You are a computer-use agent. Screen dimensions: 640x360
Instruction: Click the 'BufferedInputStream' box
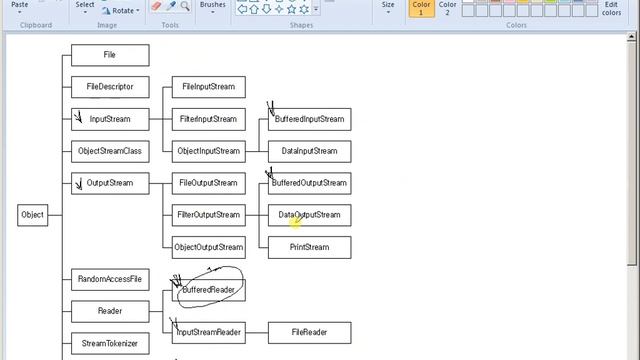point(309,119)
